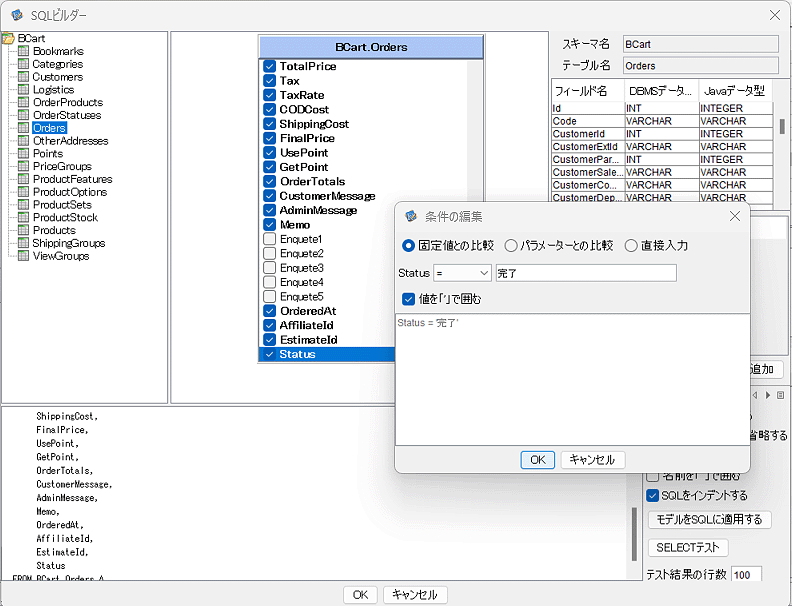Click モデルをSQLに適用する button
The height and width of the screenshot is (606, 792).
pos(709,519)
